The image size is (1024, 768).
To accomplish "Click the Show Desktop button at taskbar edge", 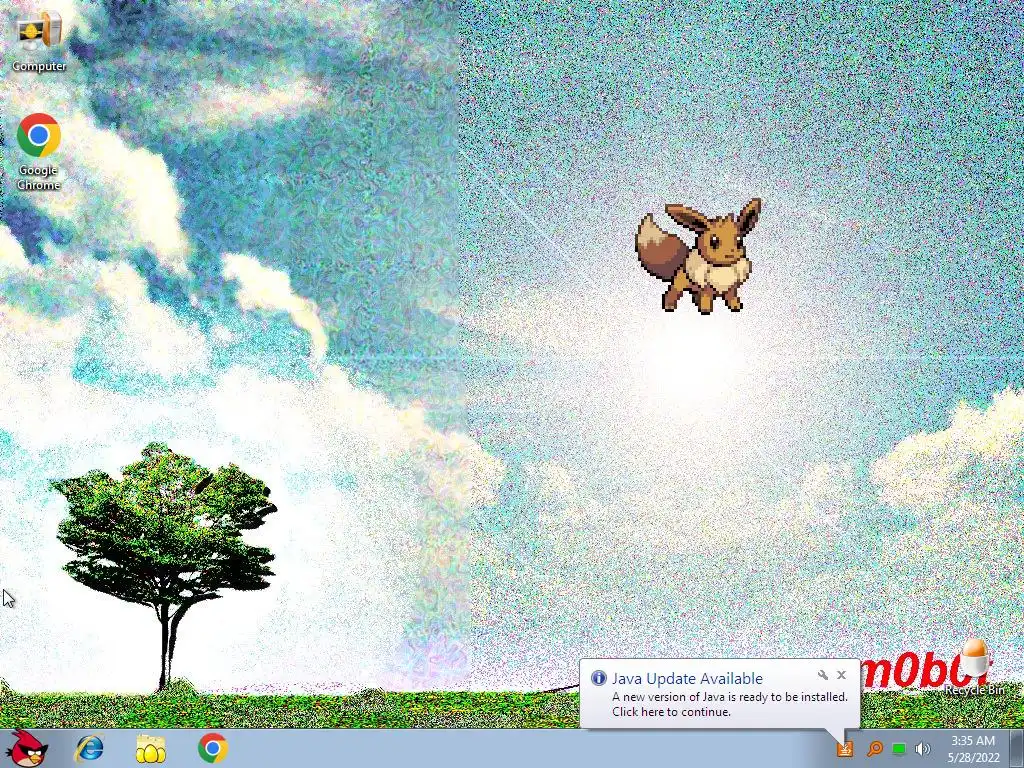I will click(1017, 748).
